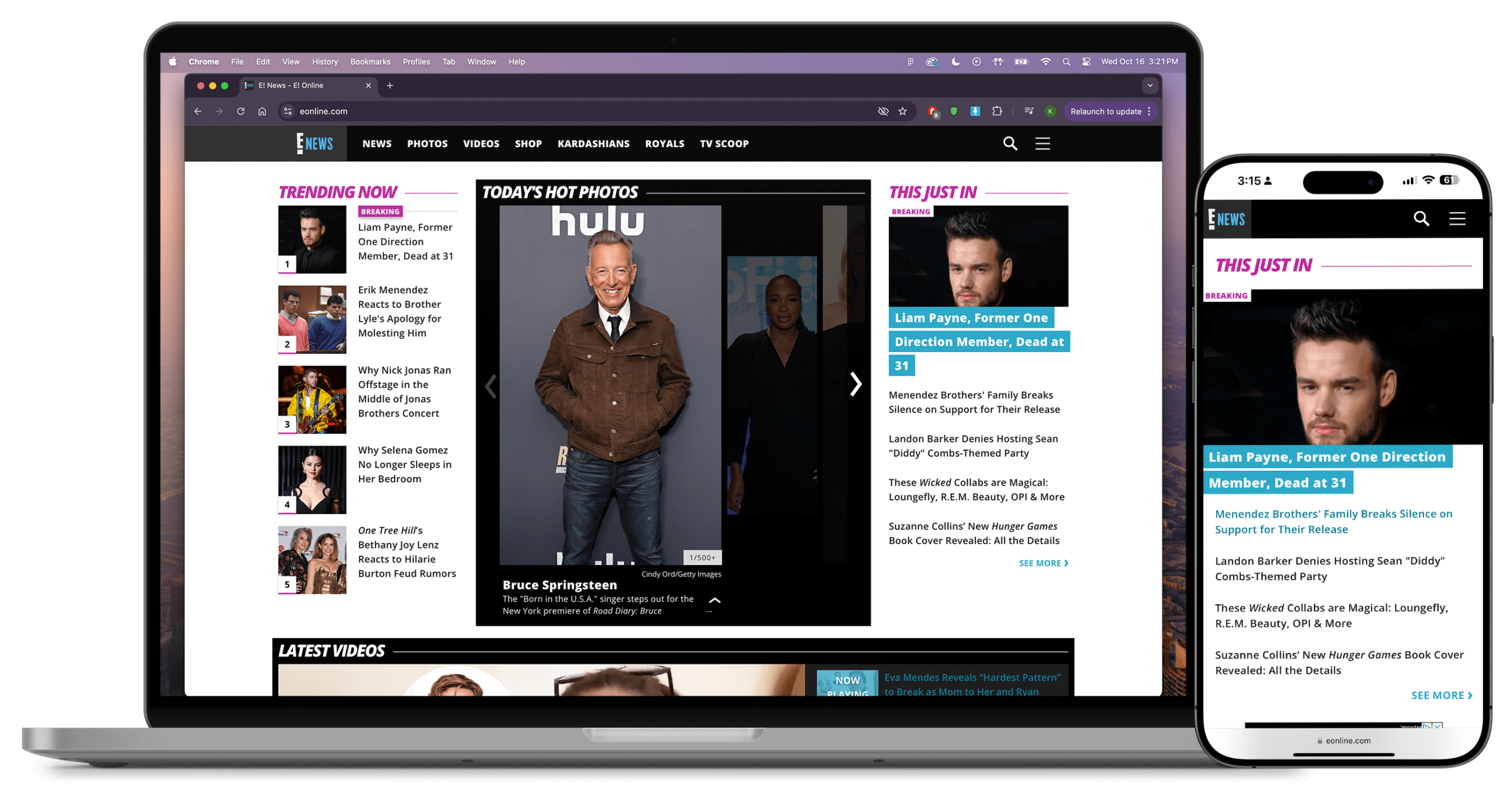Open Liam Payne trending thumbnail number 1

312,239
